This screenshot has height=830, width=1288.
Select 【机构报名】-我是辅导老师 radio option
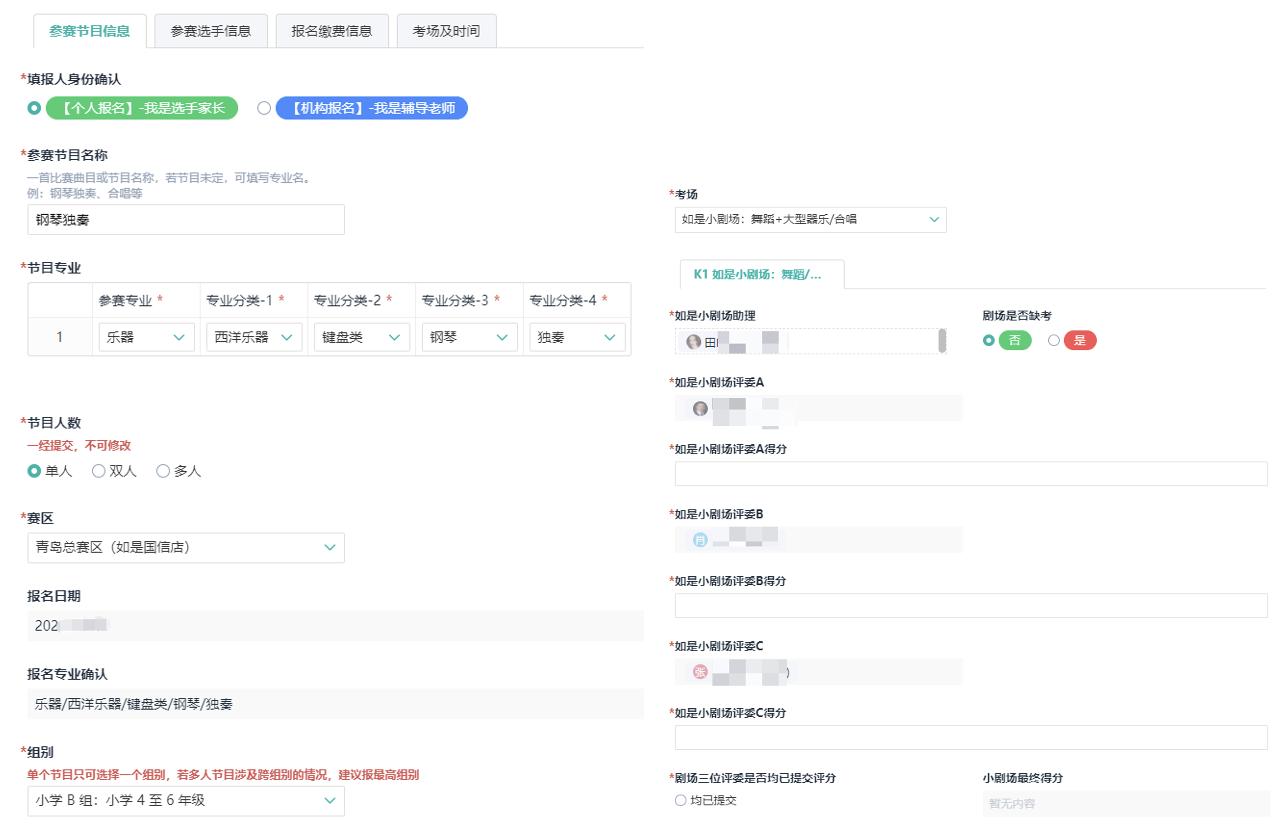pos(264,108)
